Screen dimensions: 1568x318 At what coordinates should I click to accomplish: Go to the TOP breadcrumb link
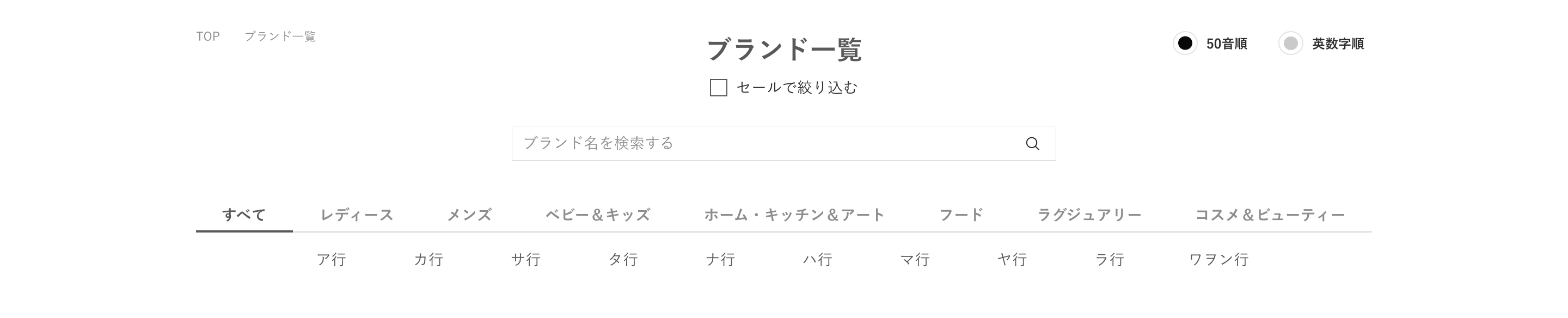207,36
